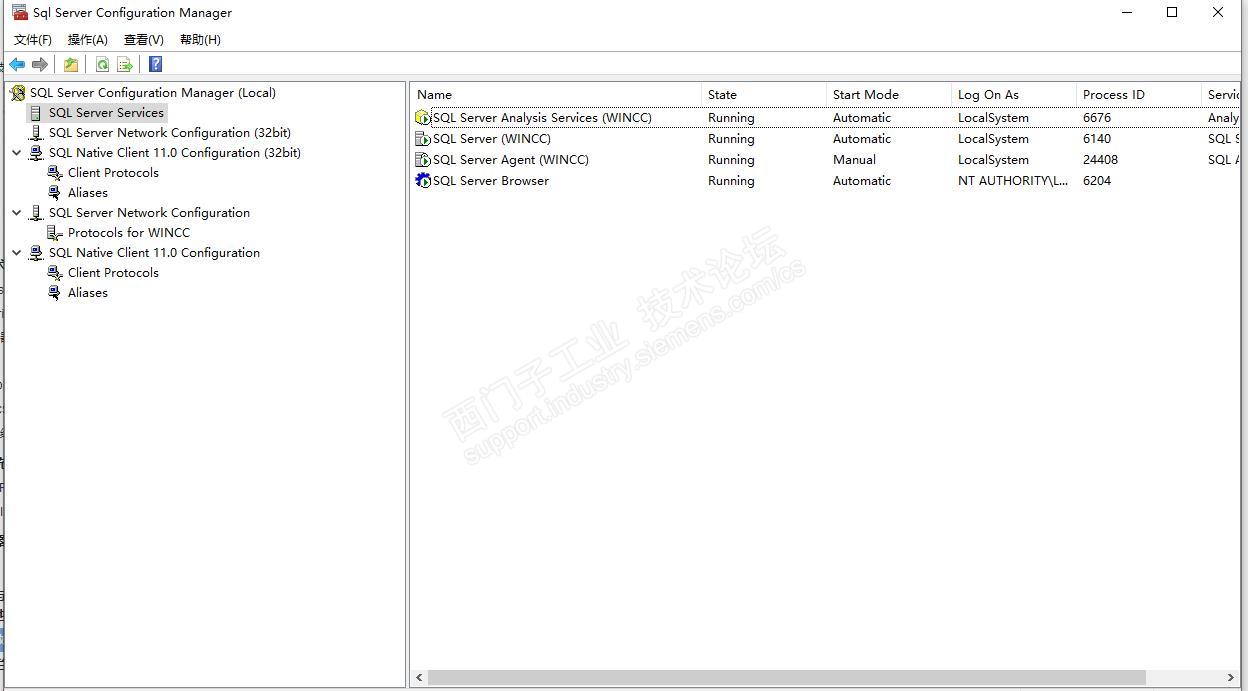Select Aliases under the 32bit client
The width and height of the screenshot is (1248, 691).
(x=88, y=193)
